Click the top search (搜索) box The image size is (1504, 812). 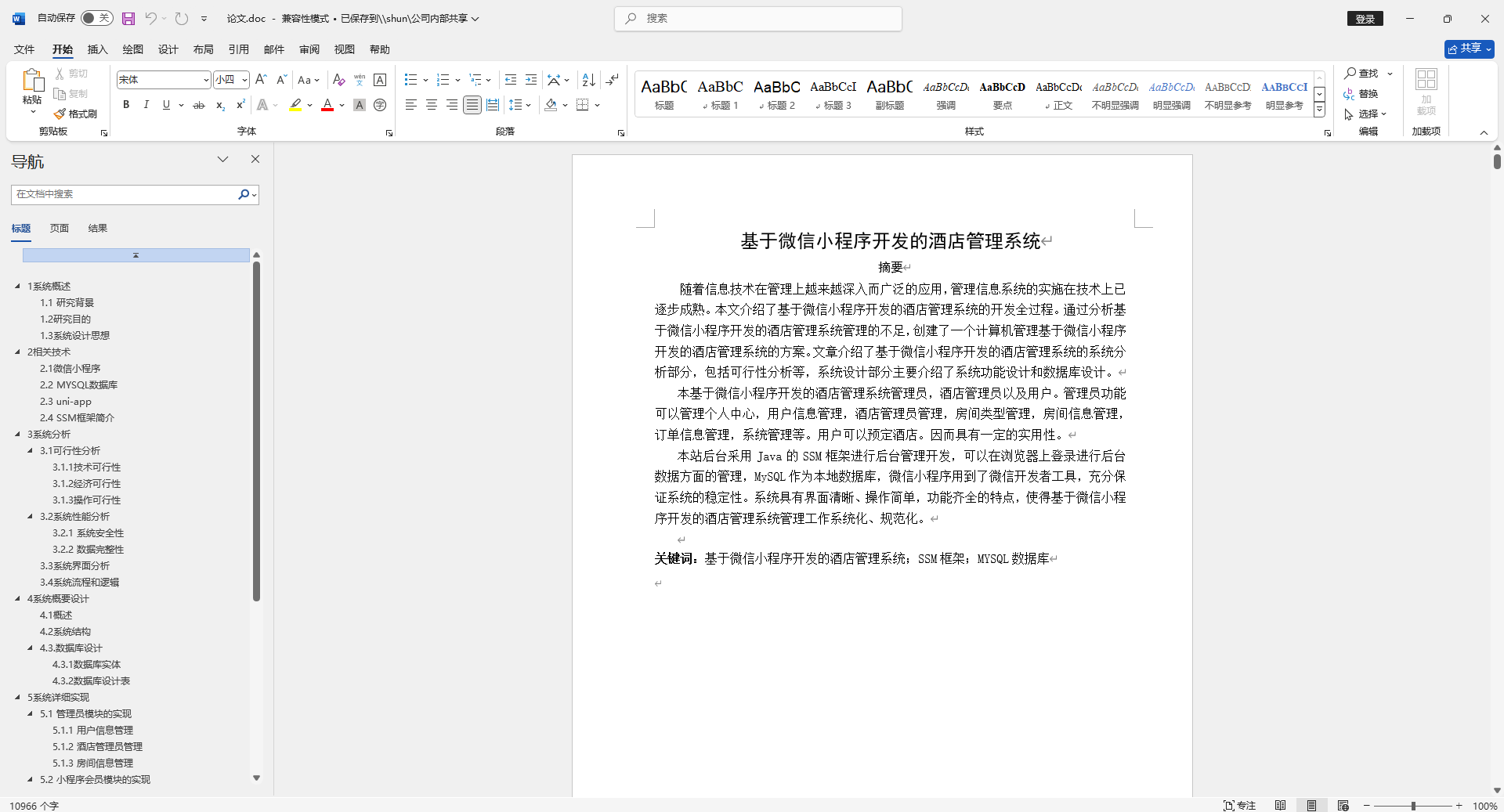[x=758, y=18]
